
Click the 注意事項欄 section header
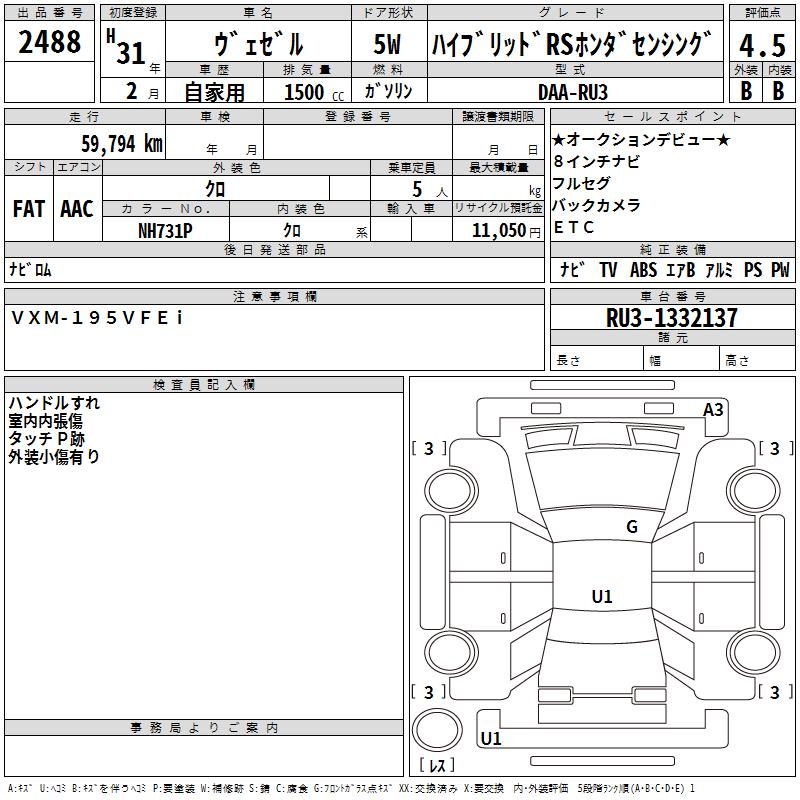[274, 296]
